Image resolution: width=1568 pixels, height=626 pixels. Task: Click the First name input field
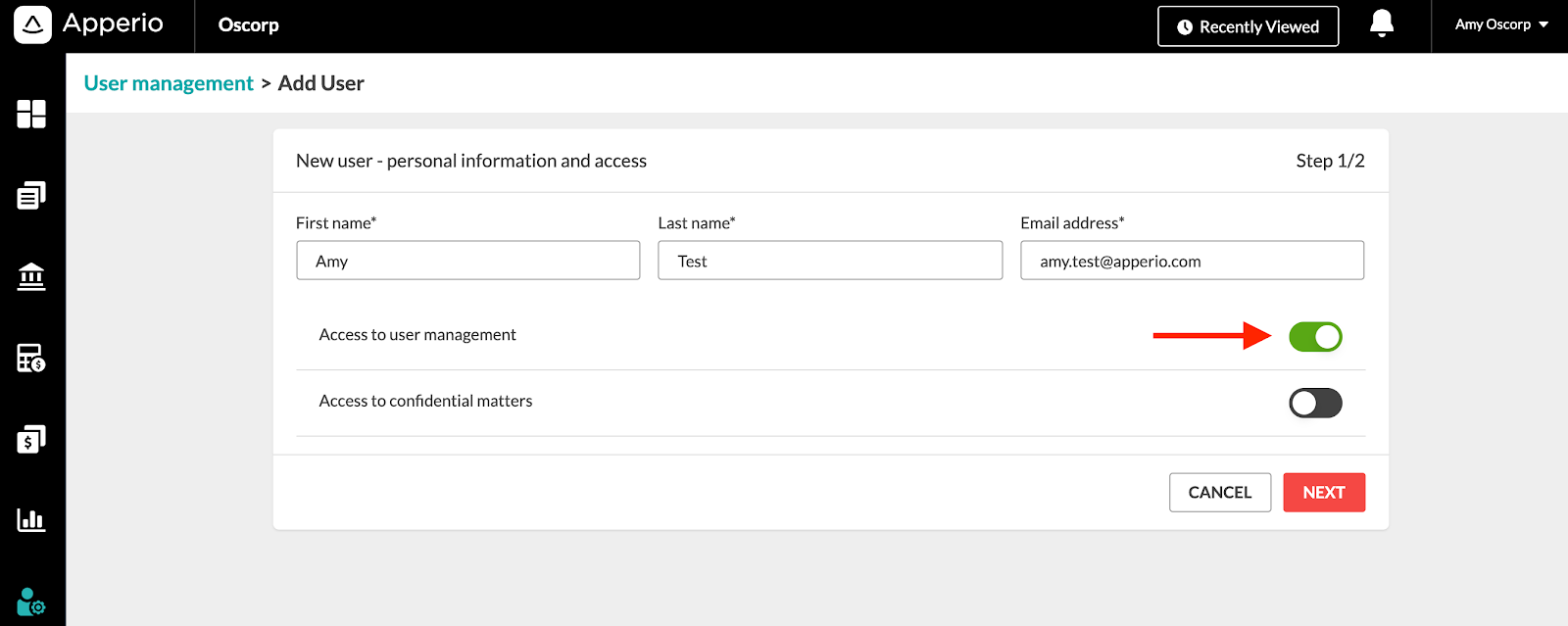click(x=468, y=261)
